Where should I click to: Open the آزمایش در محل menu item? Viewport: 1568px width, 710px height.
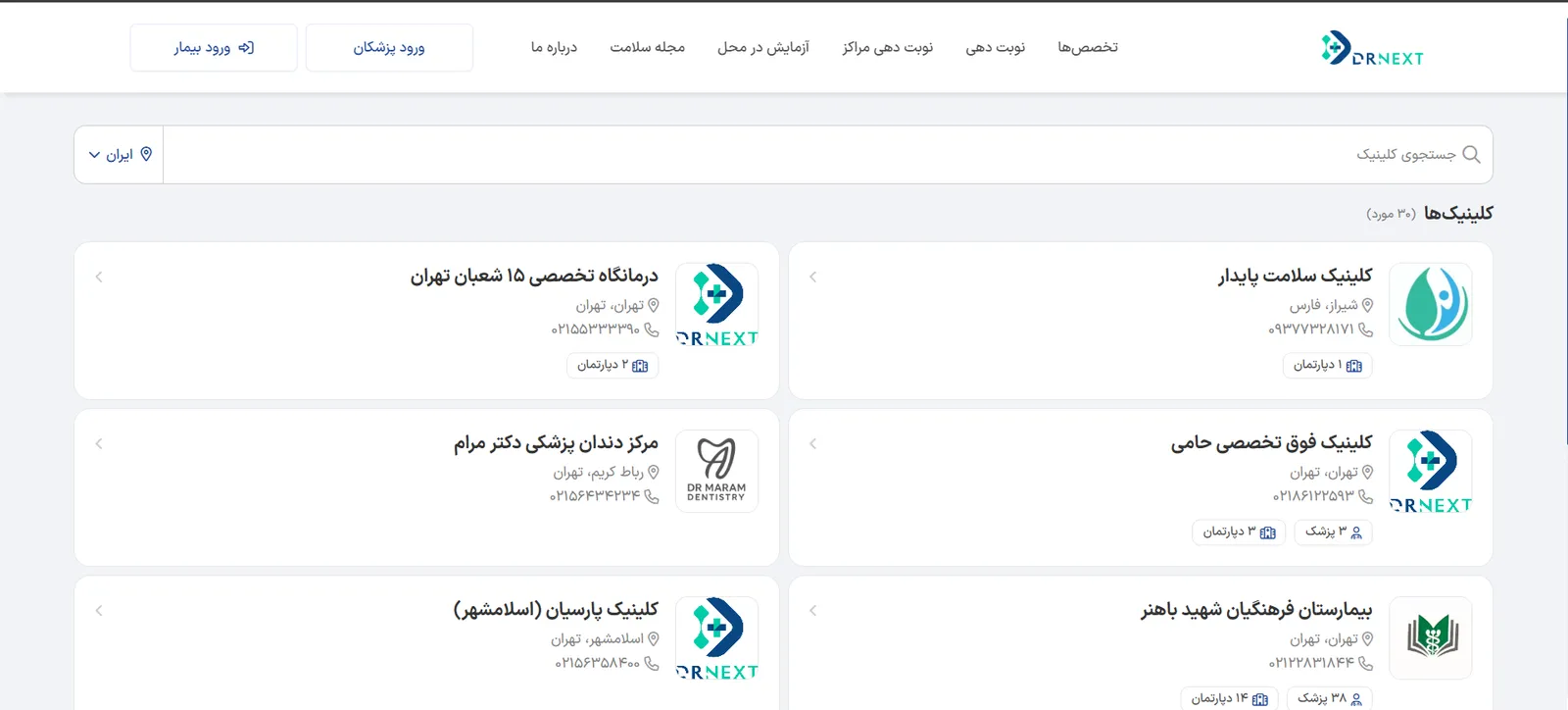point(762,47)
